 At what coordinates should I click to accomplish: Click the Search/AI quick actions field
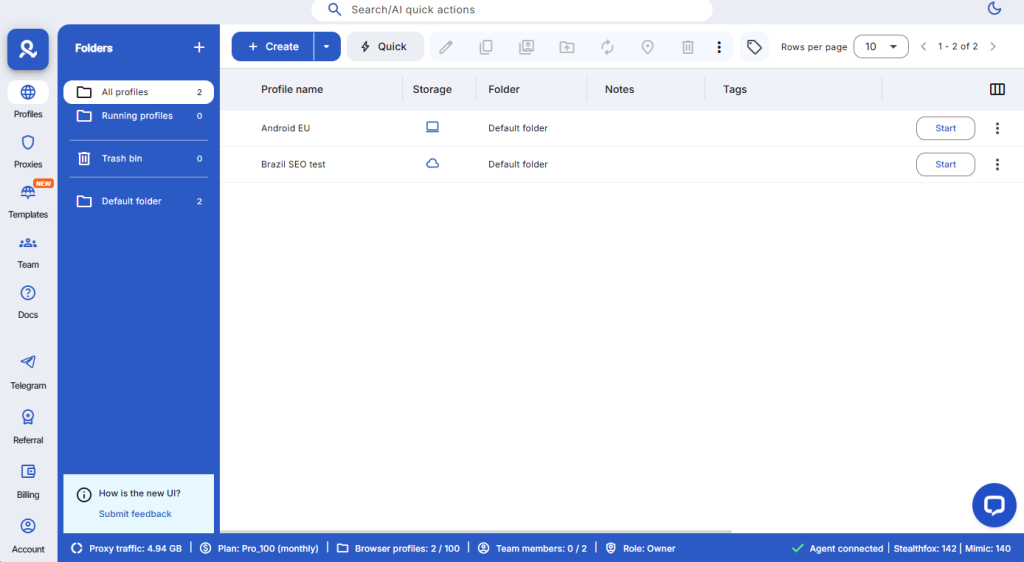pos(512,10)
